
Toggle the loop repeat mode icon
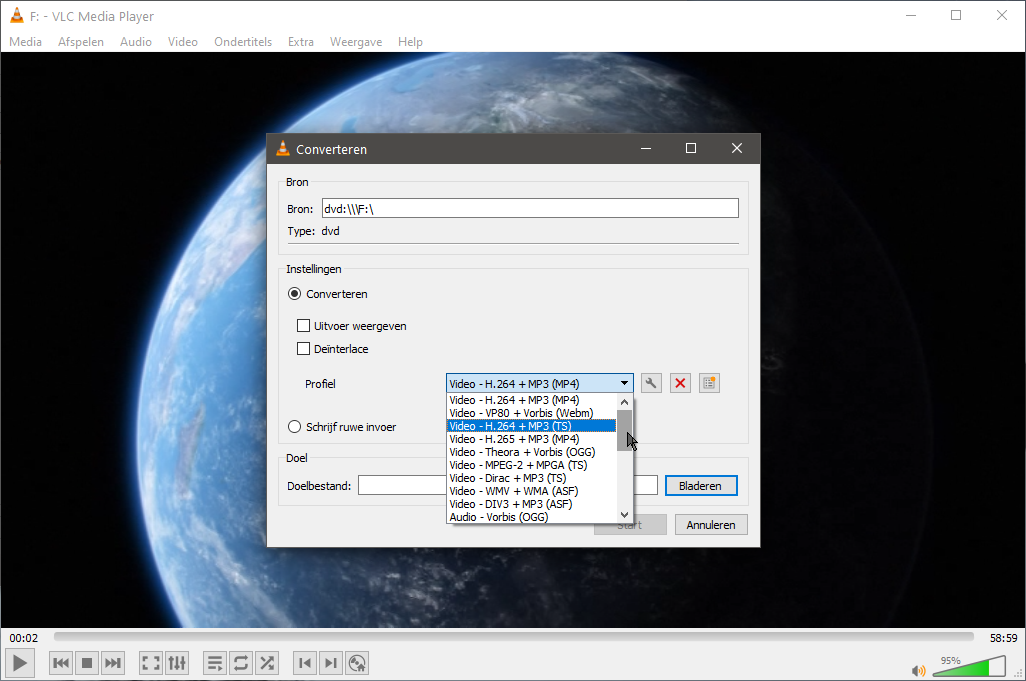point(241,663)
